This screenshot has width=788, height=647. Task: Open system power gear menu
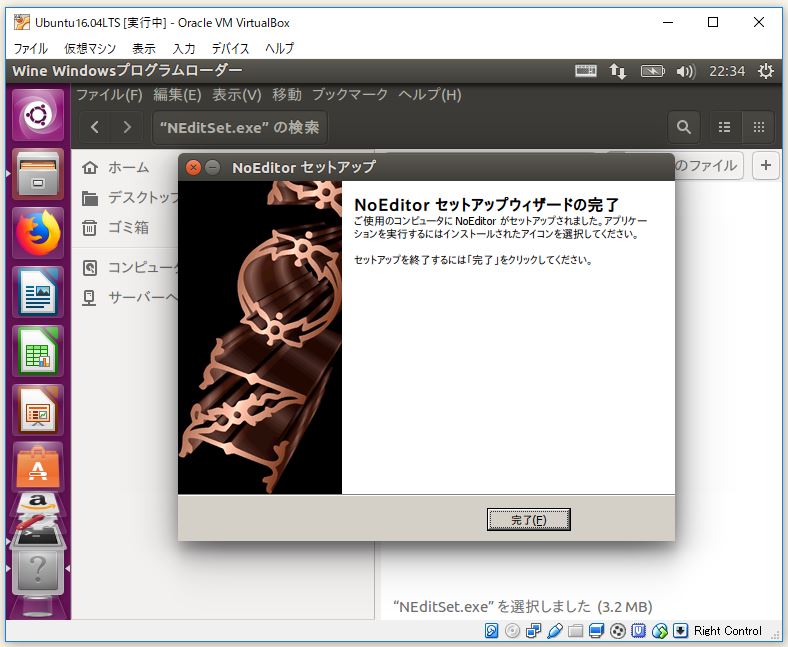click(x=766, y=71)
